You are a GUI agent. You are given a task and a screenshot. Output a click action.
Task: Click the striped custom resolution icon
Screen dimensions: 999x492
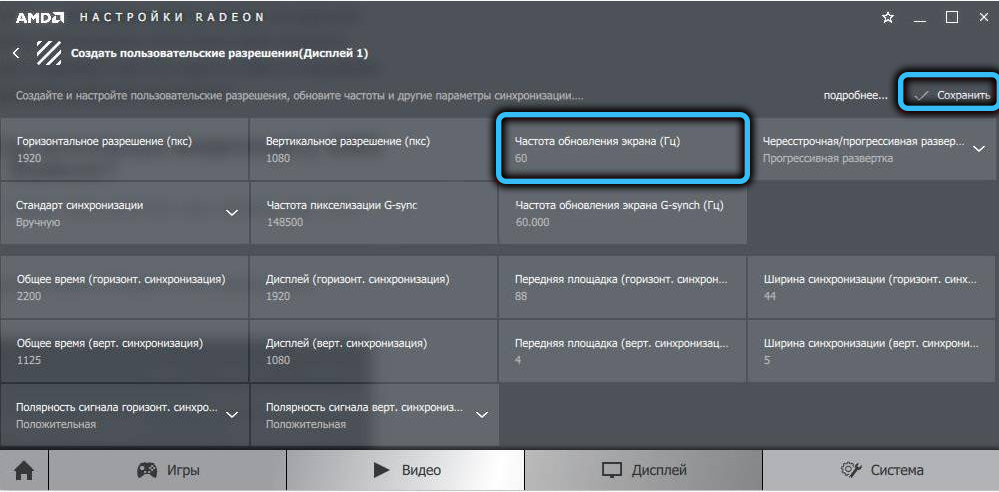pos(49,53)
